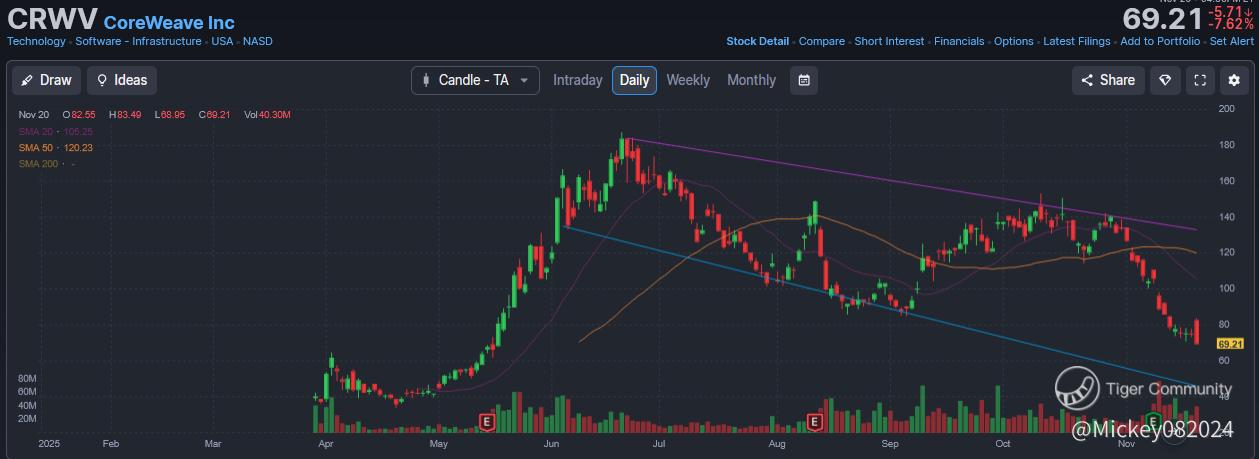Click the 69.21 price tag on axis
The image size is (1259, 459).
click(x=1230, y=344)
